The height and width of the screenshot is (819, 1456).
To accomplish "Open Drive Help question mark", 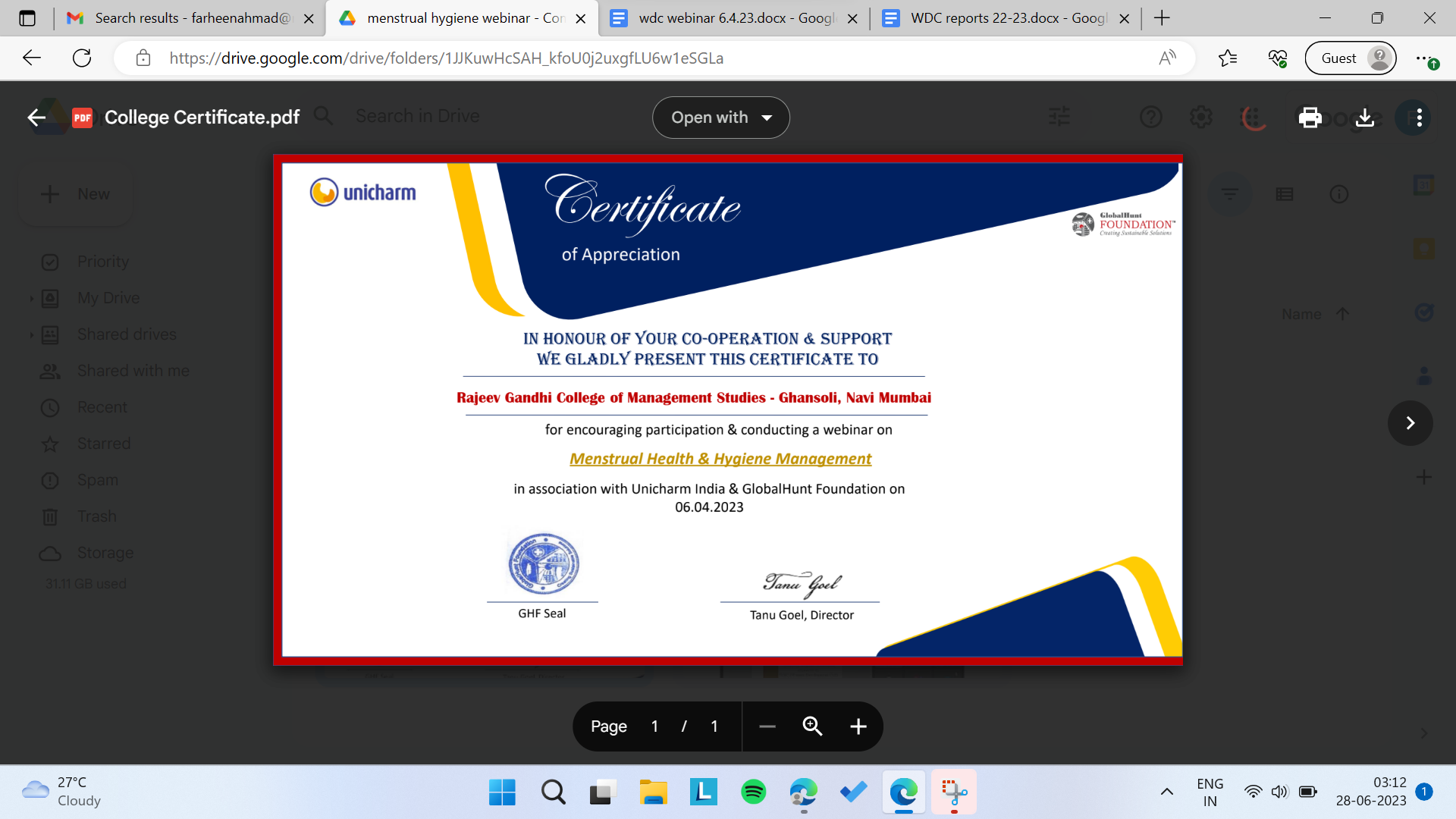I will [x=1150, y=117].
